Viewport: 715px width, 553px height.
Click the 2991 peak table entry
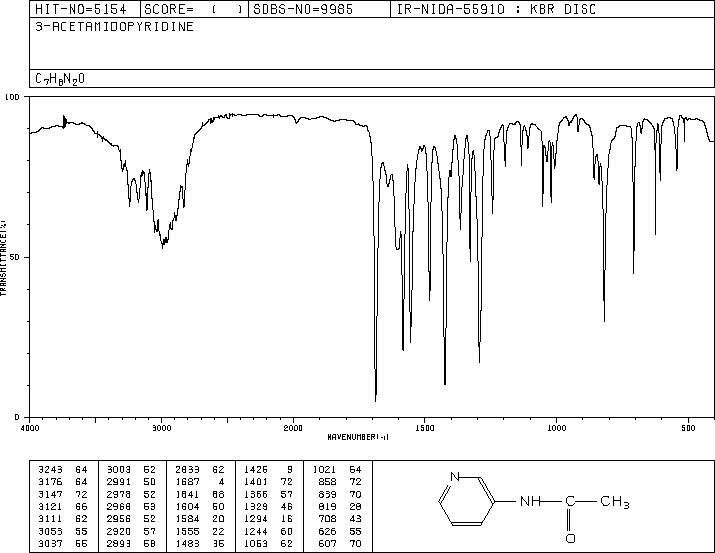(131, 481)
